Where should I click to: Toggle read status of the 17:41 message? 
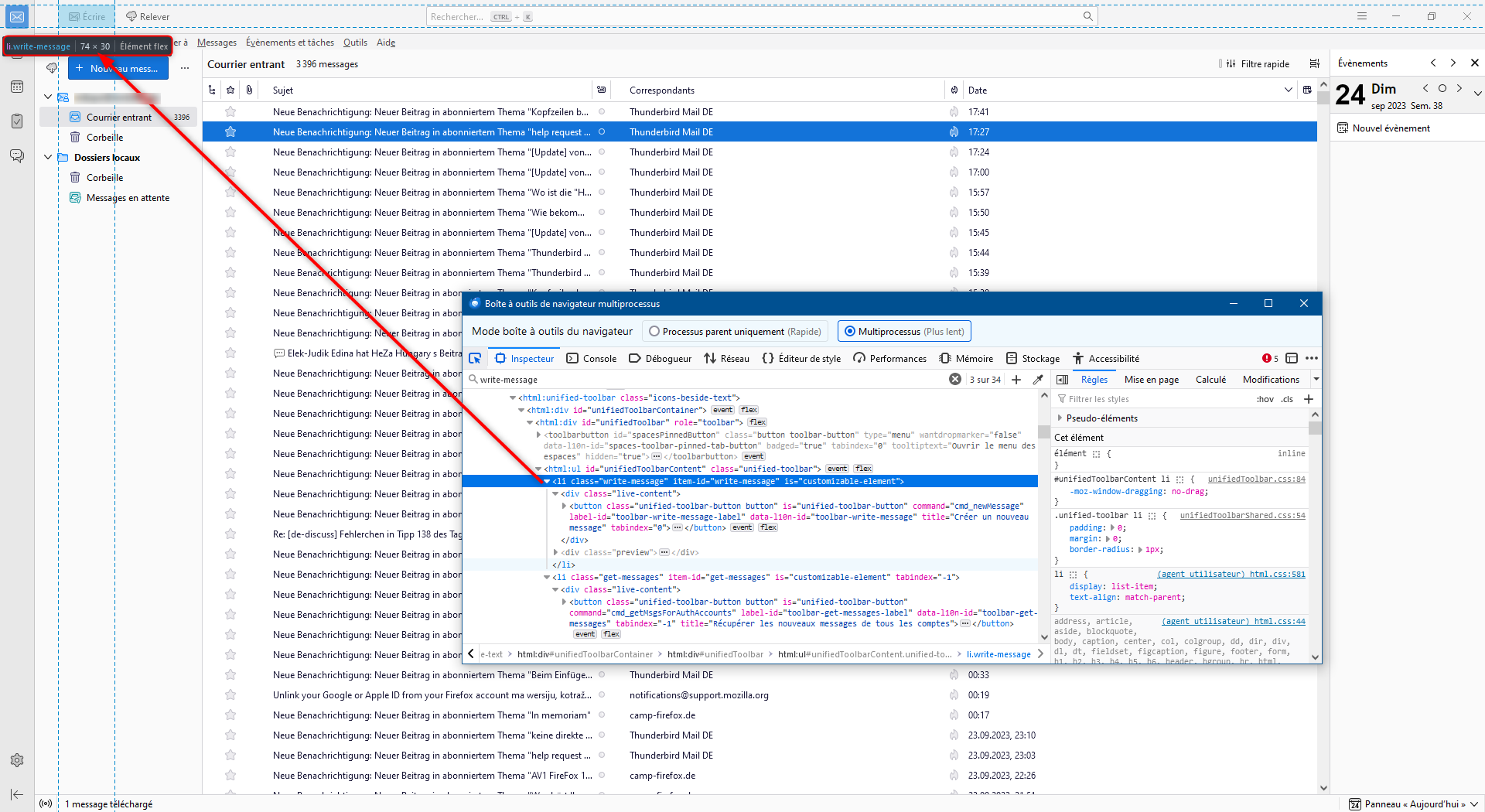click(601, 111)
